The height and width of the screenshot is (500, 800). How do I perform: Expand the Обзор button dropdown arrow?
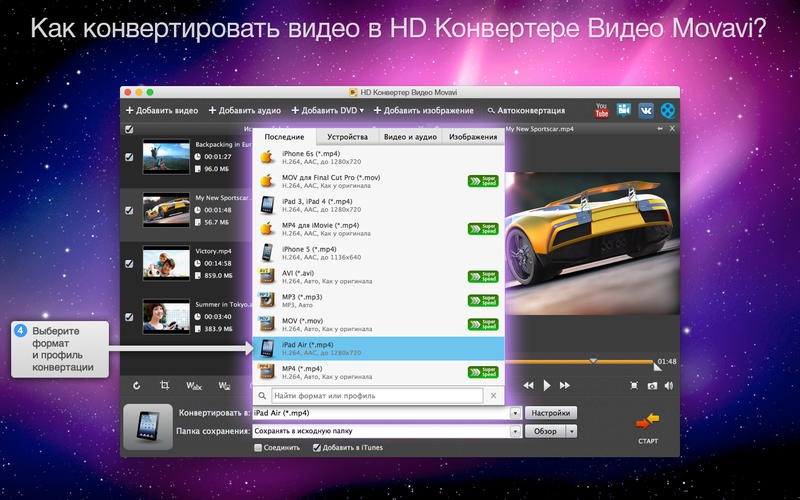pos(571,431)
